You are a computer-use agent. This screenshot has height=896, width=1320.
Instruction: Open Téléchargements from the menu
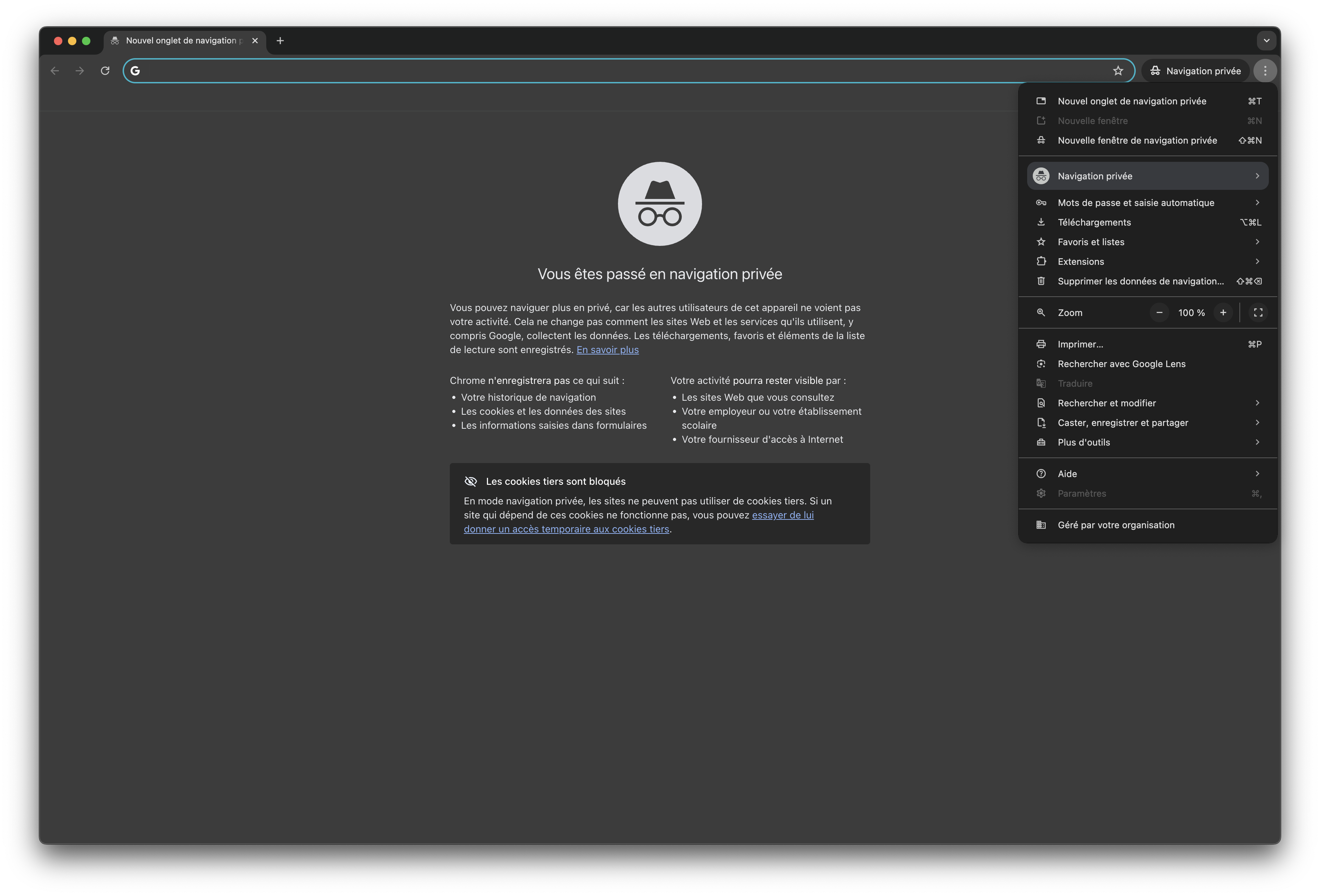[x=1094, y=222]
